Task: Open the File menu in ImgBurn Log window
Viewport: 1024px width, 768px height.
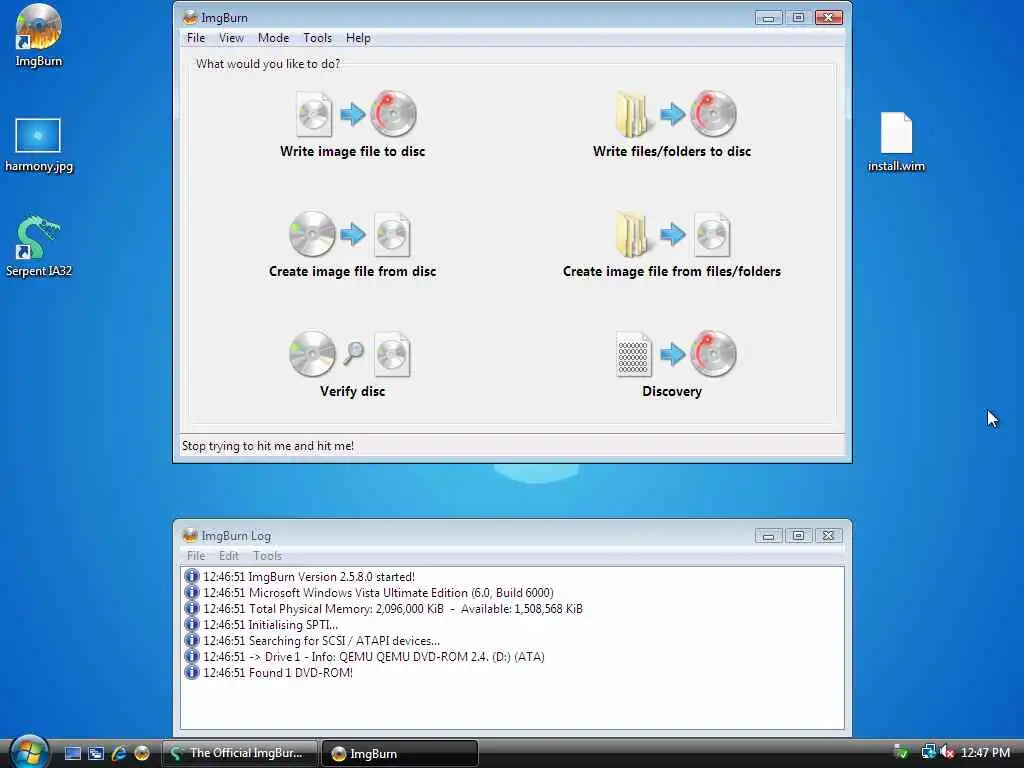Action: 196,556
